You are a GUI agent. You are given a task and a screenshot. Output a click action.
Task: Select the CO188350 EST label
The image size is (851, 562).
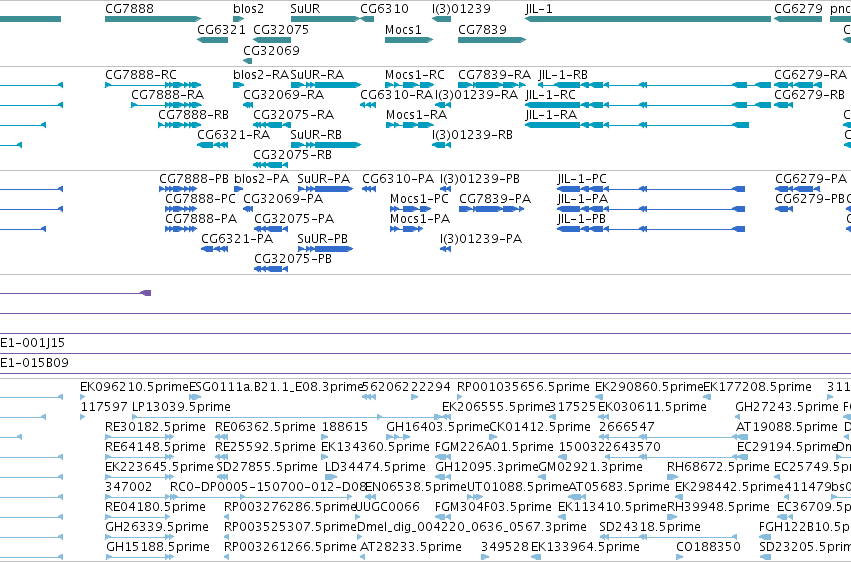(x=708, y=547)
